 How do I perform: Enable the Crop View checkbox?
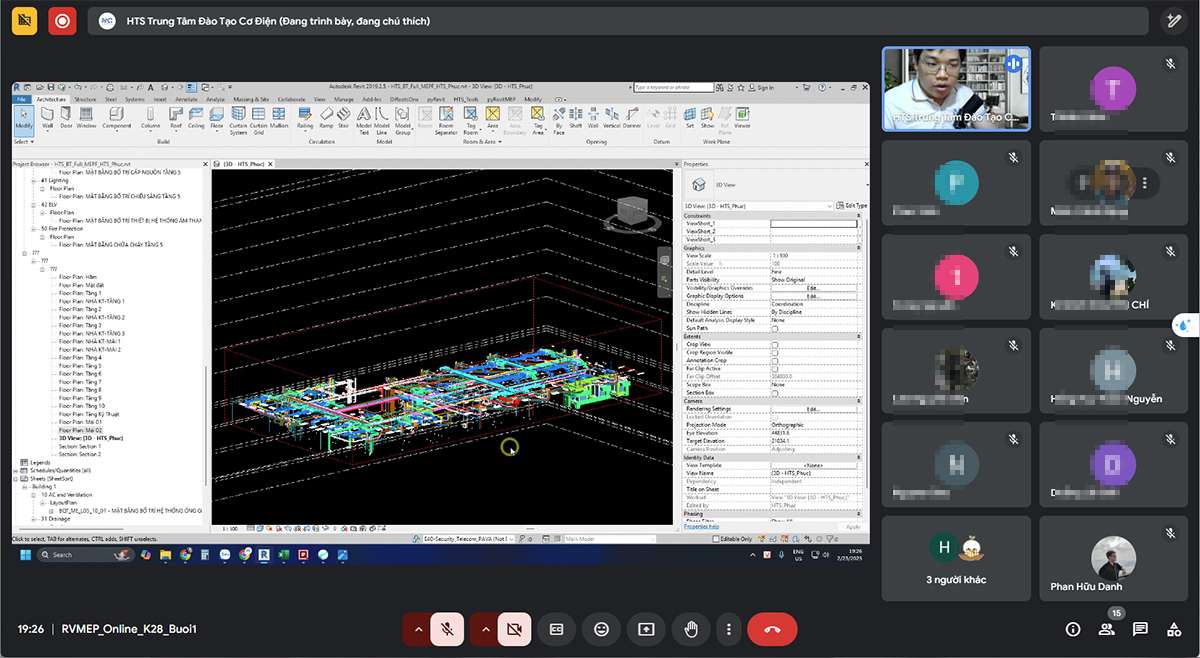[775, 344]
